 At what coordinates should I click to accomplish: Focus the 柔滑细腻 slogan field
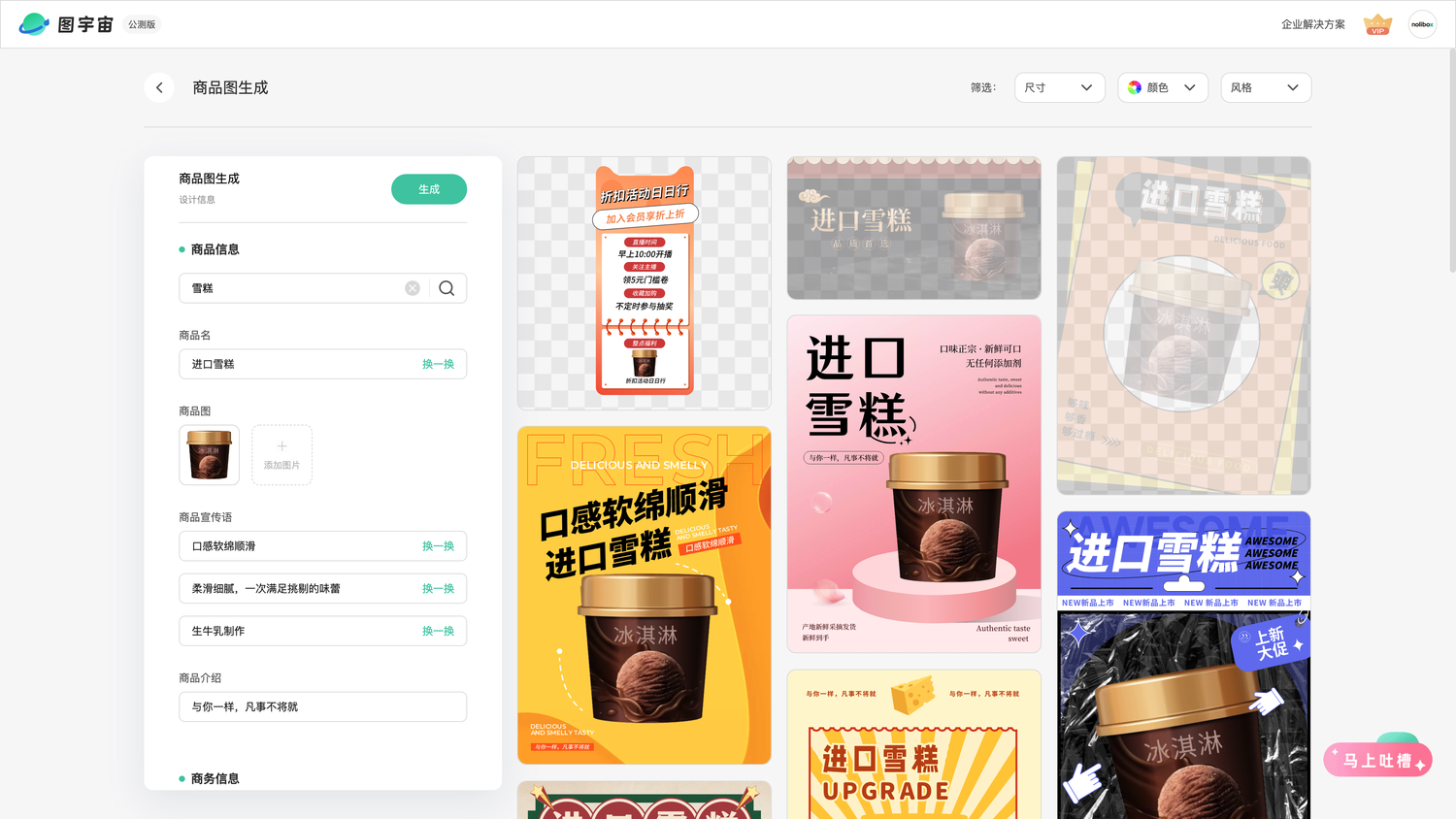point(322,589)
